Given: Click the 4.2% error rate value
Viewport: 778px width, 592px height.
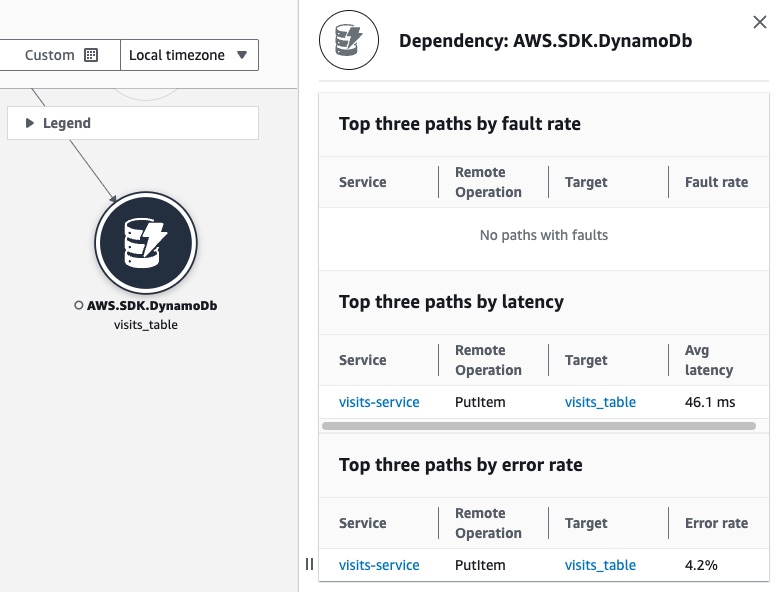Looking at the screenshot, I should [x=701, y=565].
